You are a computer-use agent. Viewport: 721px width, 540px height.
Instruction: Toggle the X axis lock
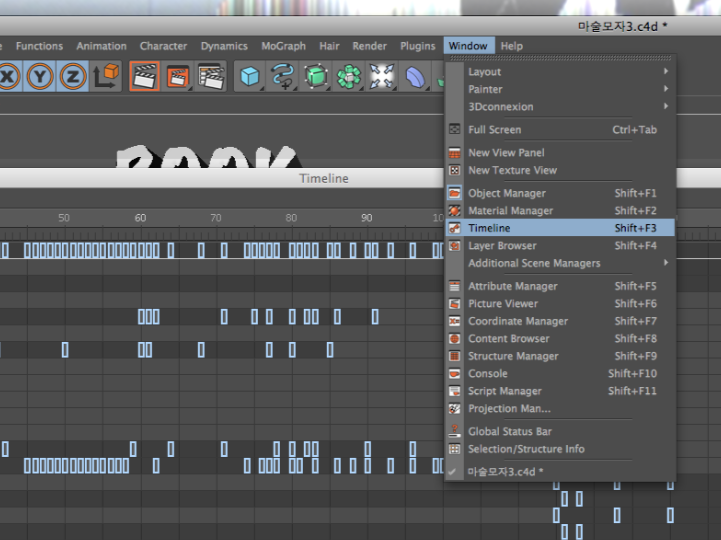tap(9, 76)
